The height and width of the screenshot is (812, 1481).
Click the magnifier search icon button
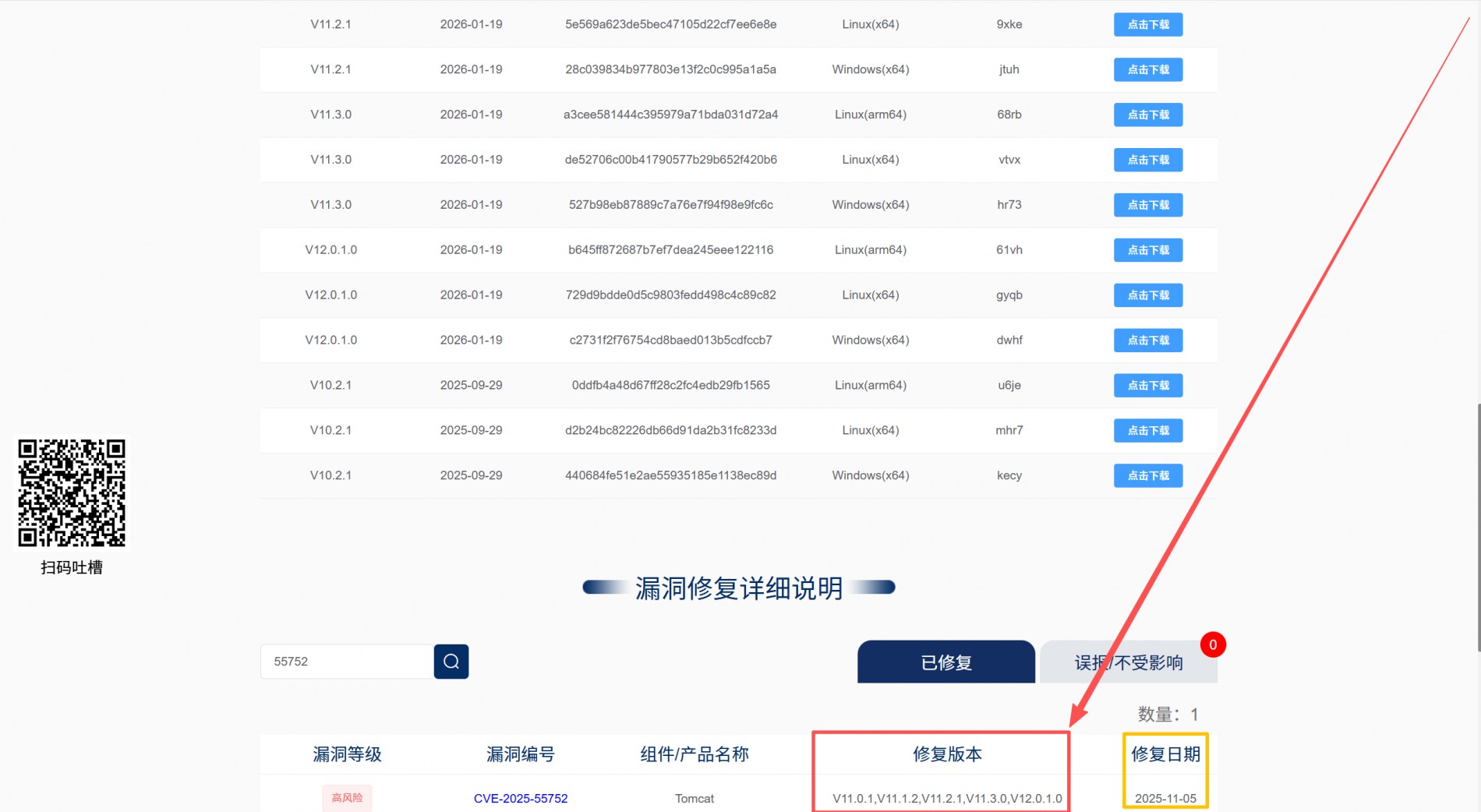[451, 662]
